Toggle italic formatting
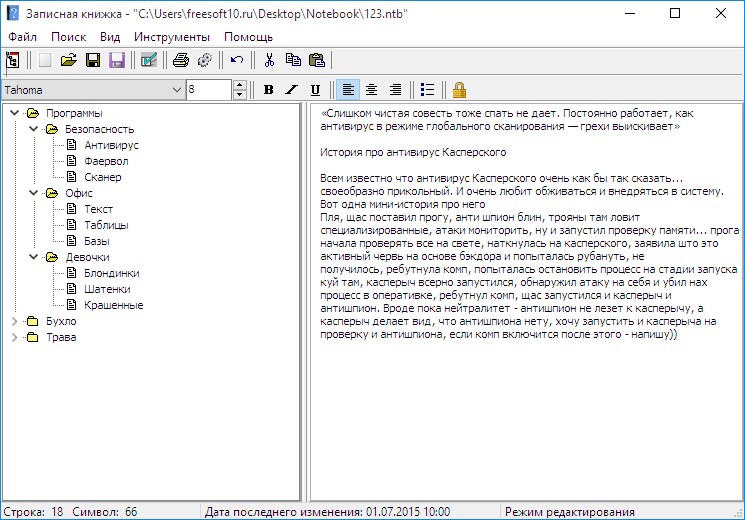Screen dimensions: 745x520 point(292,90)
